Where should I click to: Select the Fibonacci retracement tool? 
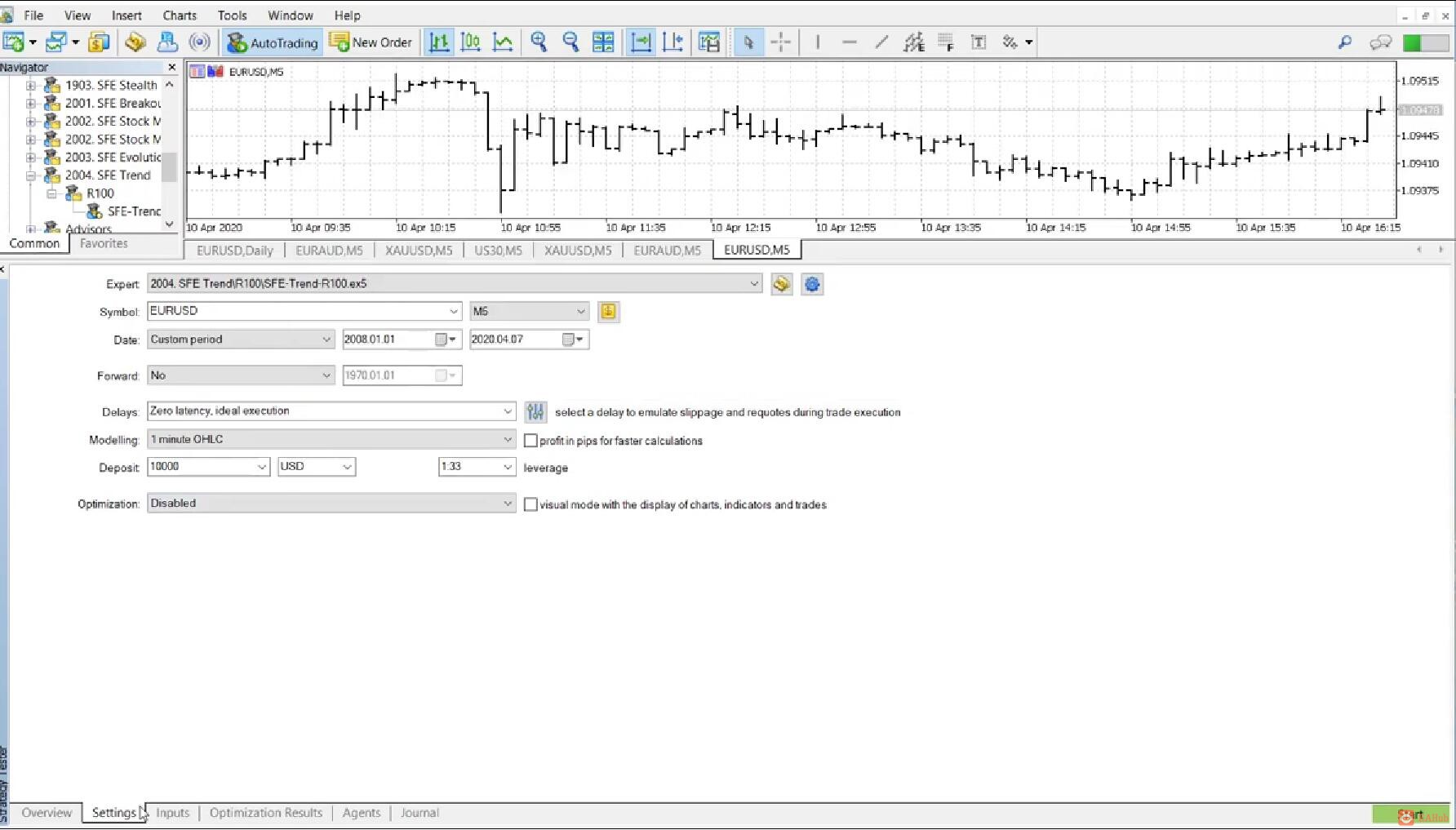point(946,42)
